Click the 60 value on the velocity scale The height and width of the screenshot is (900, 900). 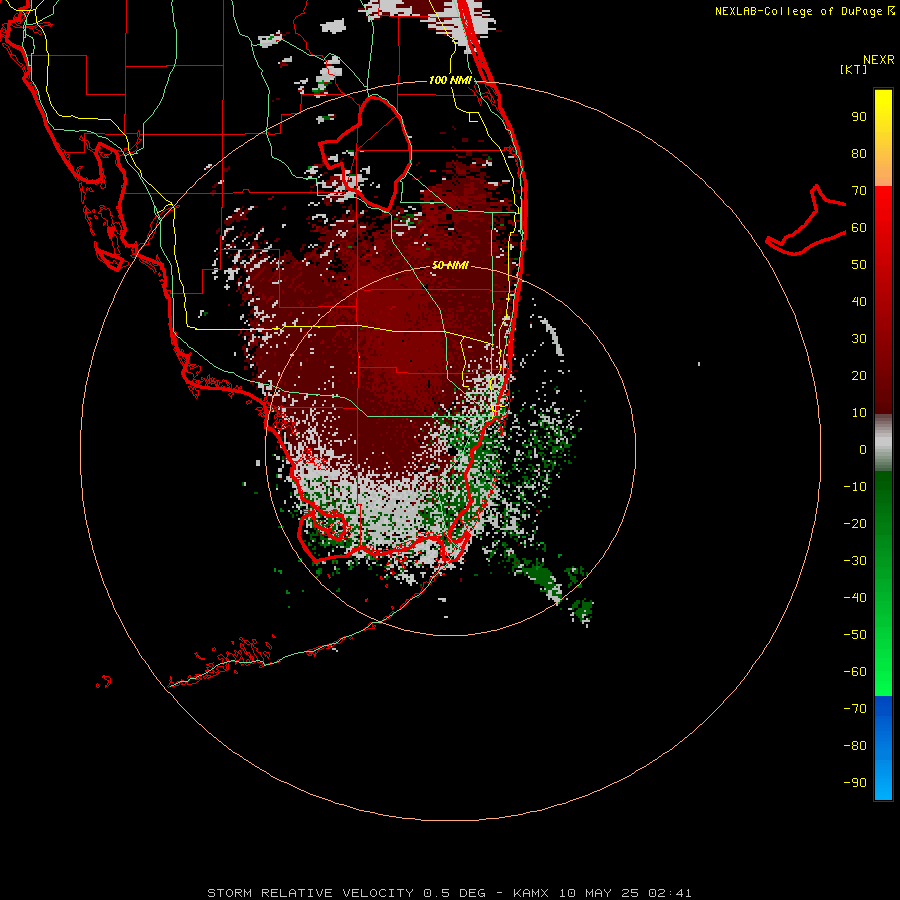tap(859, 228)
